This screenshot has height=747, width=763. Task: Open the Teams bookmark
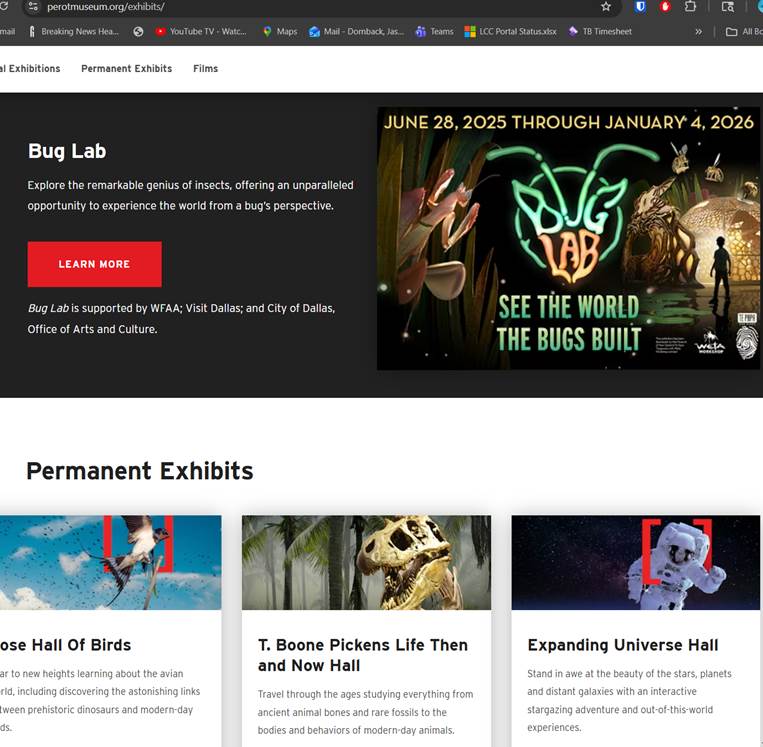point(434,32)
